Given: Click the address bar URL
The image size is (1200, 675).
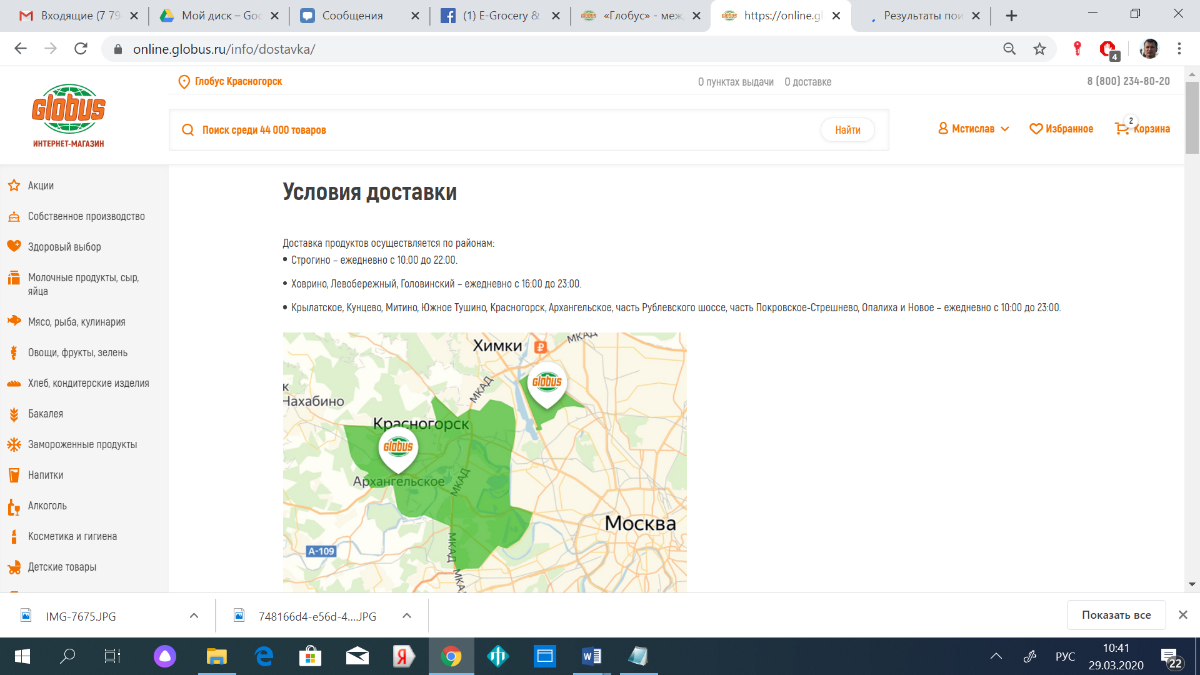Looking at the screenshot, I should click(223, 48).
